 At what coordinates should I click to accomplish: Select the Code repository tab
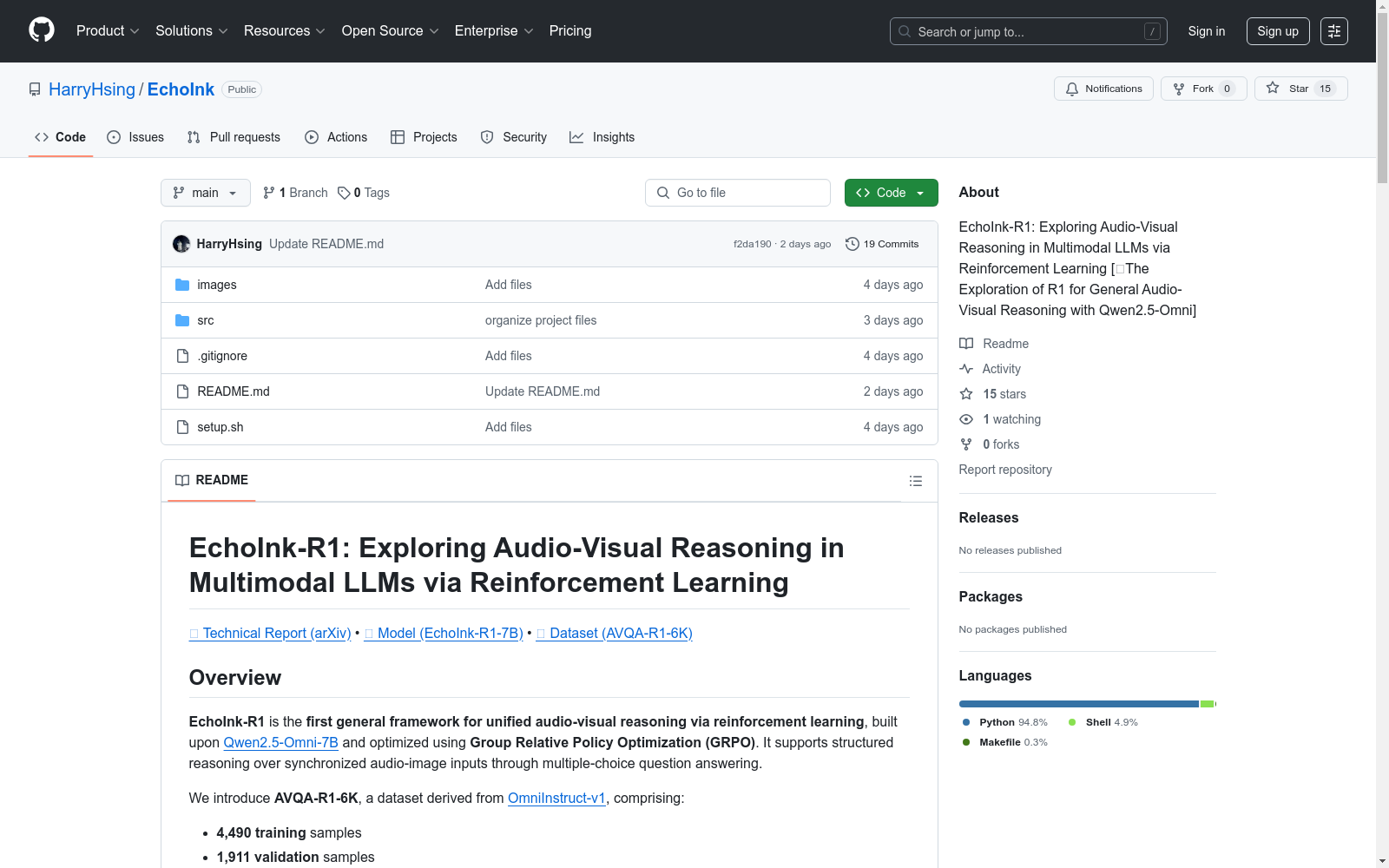(x=61, y=137)
